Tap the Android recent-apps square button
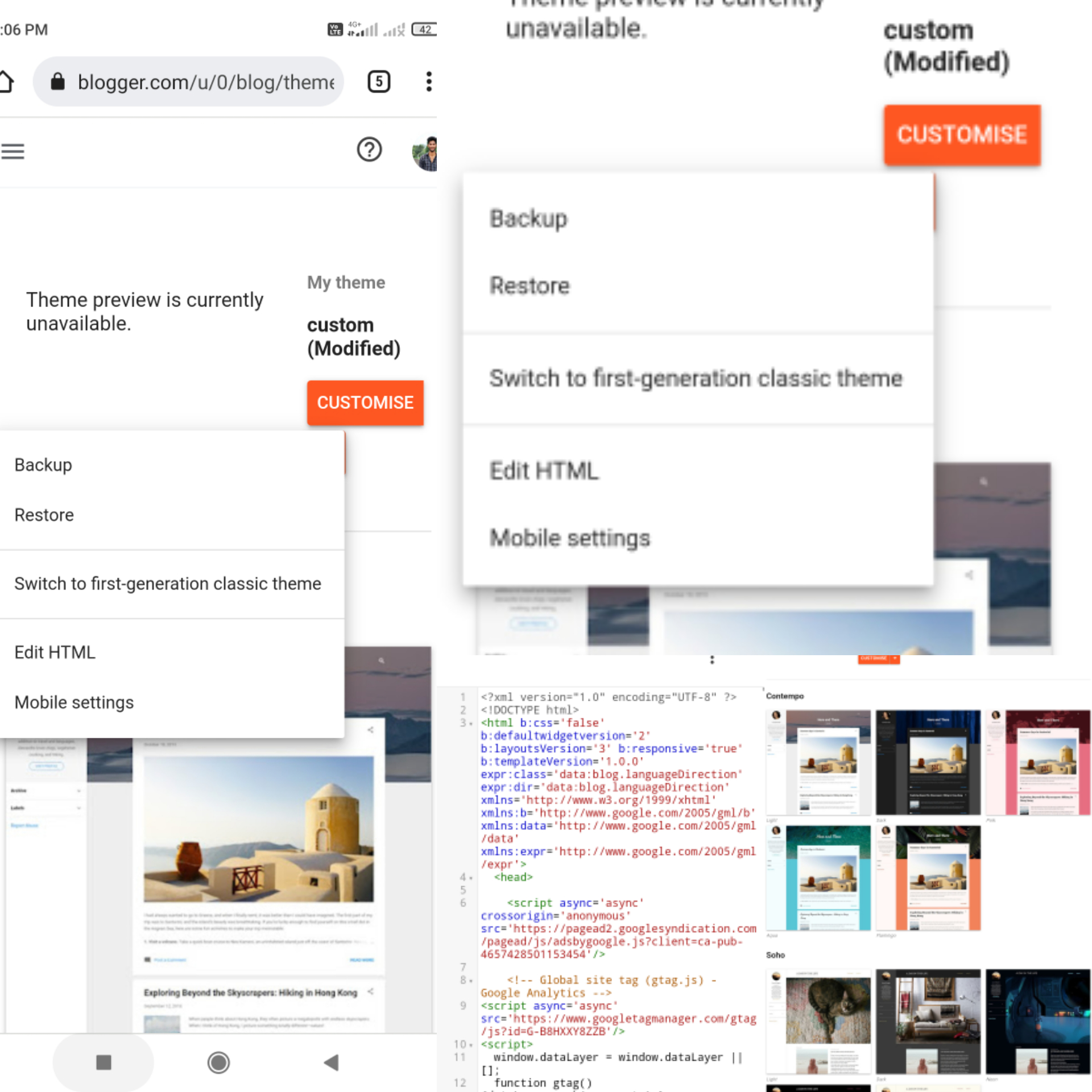1092x1092 pixels. click(x=104, y=1062)
